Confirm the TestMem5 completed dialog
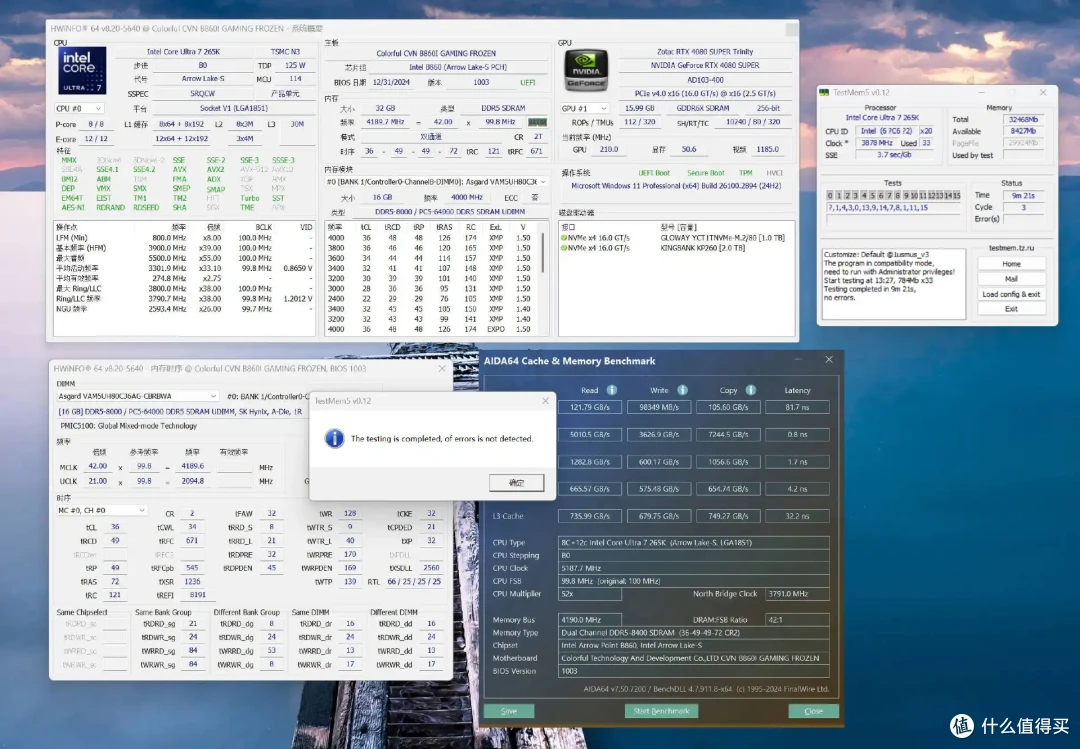The image size is (1080, 749). coord(517,482)
